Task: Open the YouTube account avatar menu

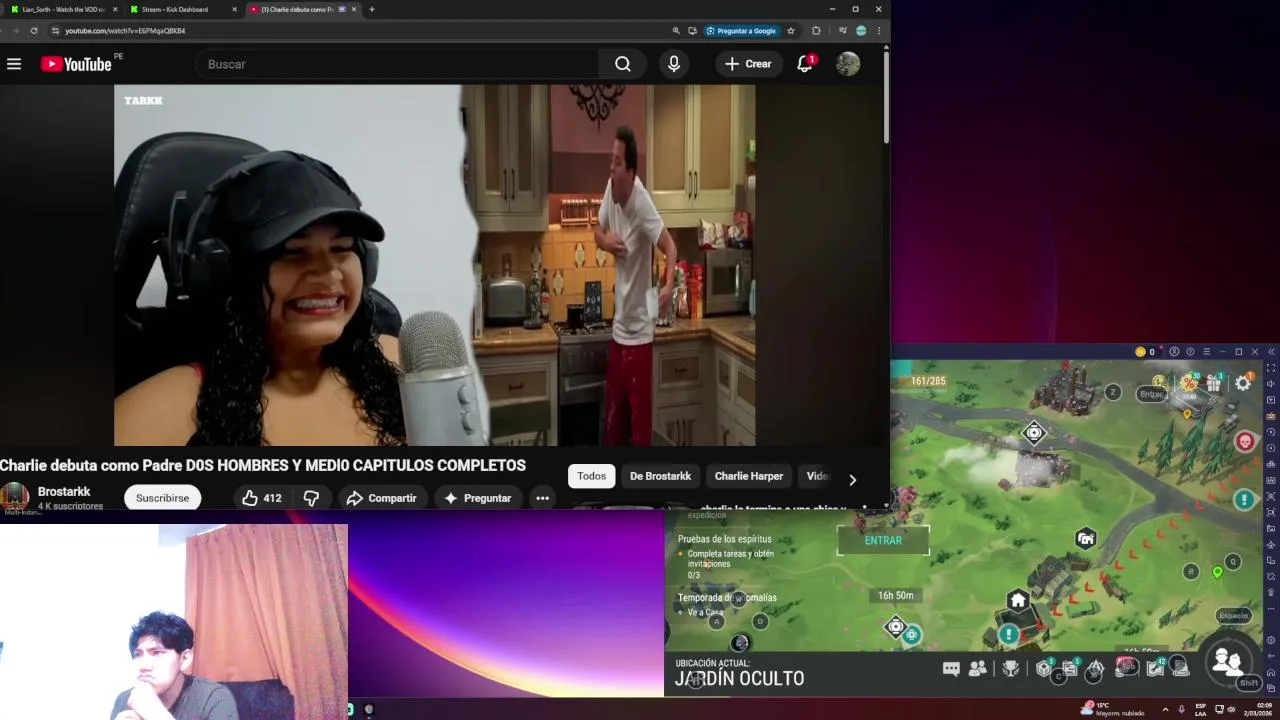Action: tap(848, 64)
